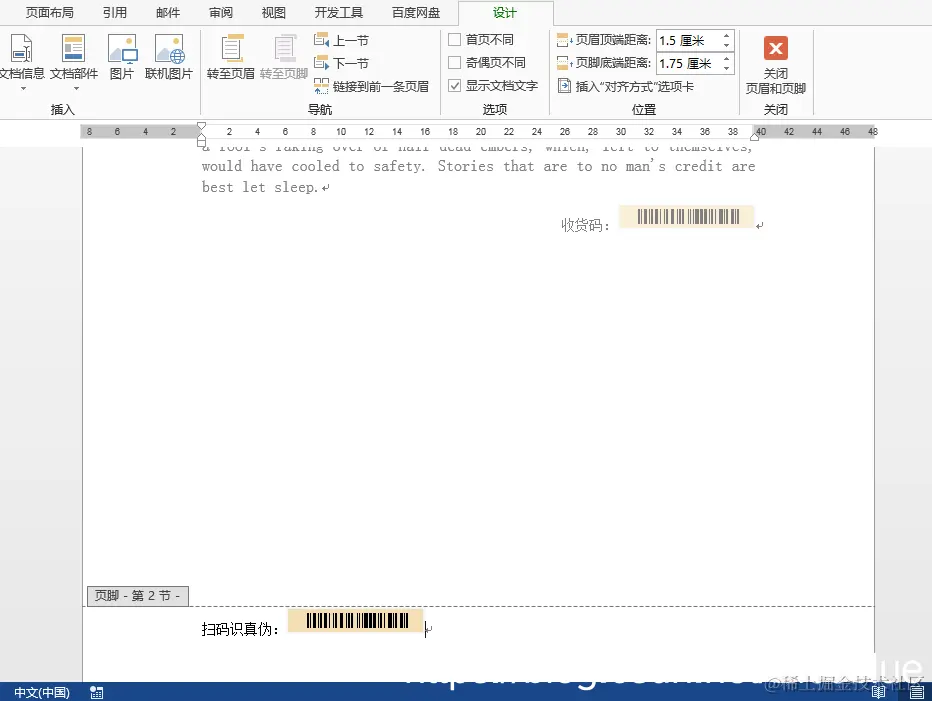The height and width of the screenshot is (701, 932).
Task: Expand 文档信息 dropdown arrow
Action: coord(23,89)
